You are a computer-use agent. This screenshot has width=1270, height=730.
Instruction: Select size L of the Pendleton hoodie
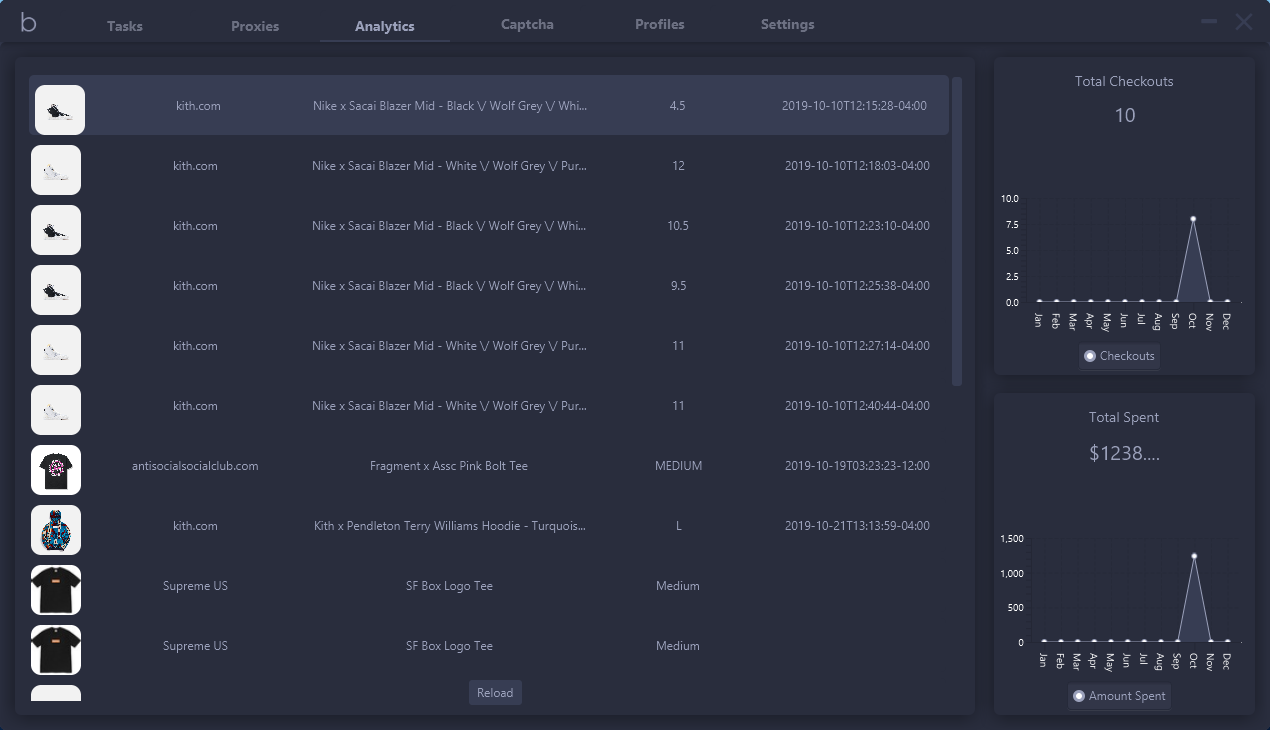tap(678, 526)
